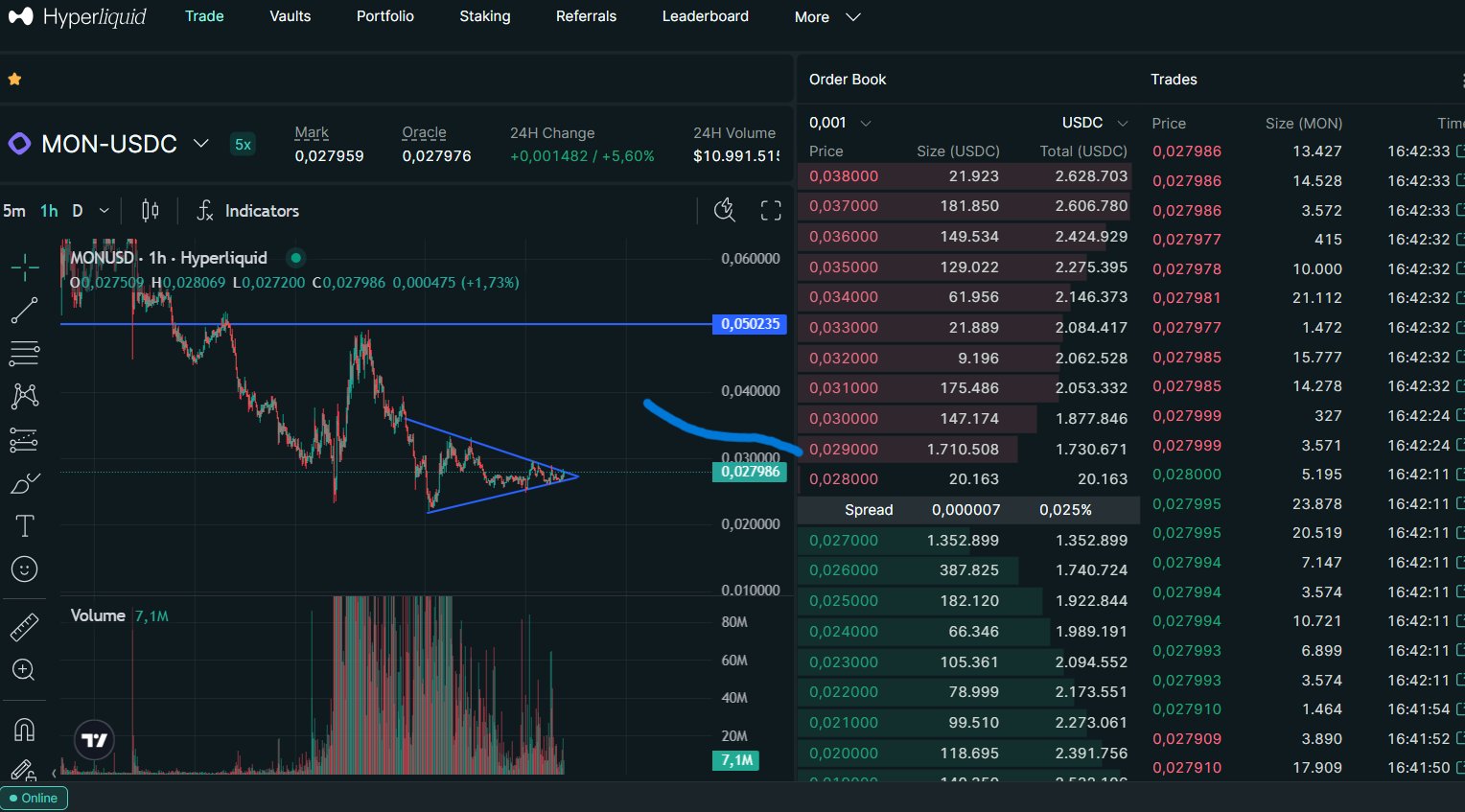Switch chart to D timeframe

(x=78, y=211)
